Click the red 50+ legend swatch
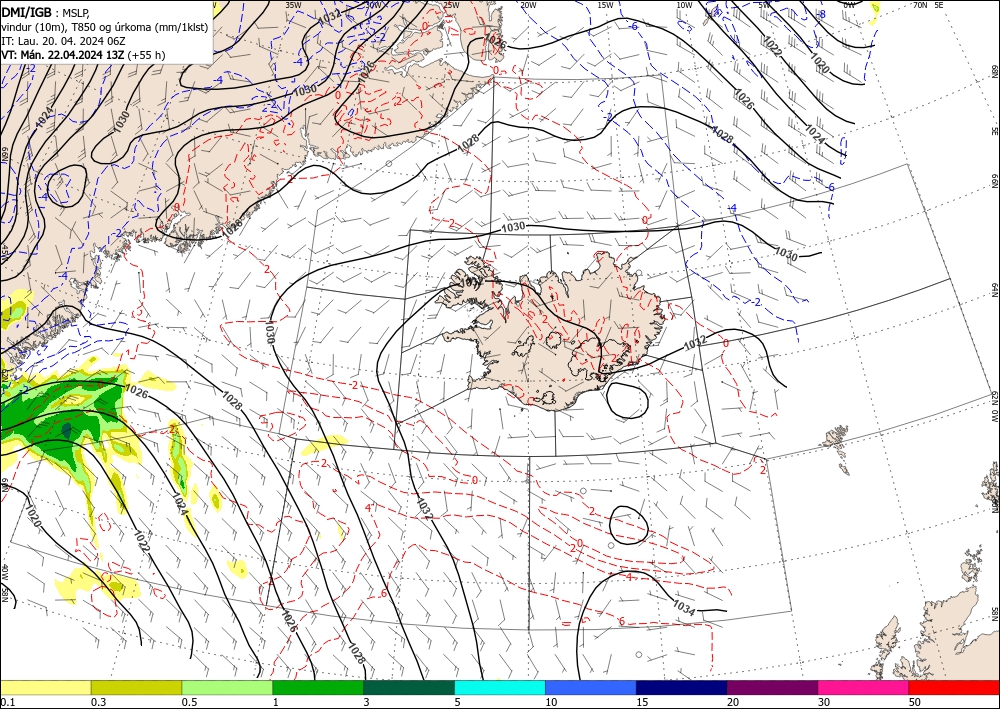Viewport: 1000px width, 709px height. pyautogui.click(x=954, y=687)
